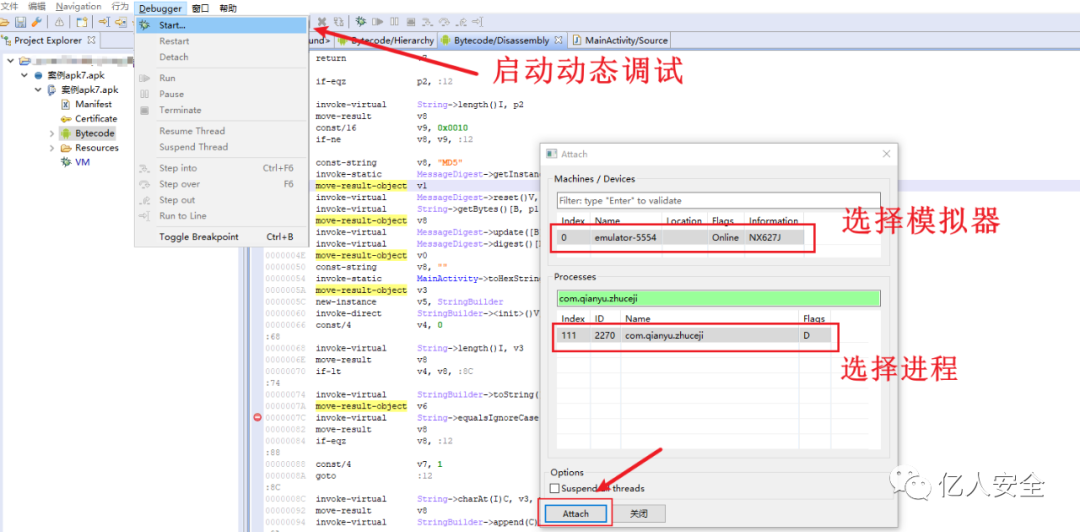Click the devices filter input field

click(x=718, y=201)
